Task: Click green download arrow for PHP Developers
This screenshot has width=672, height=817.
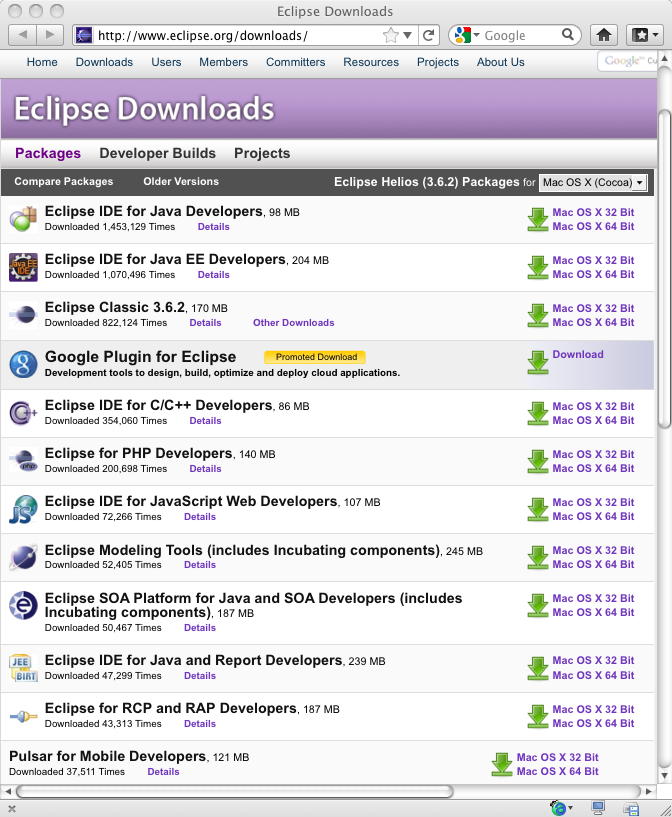Action: tap(538, 462)
